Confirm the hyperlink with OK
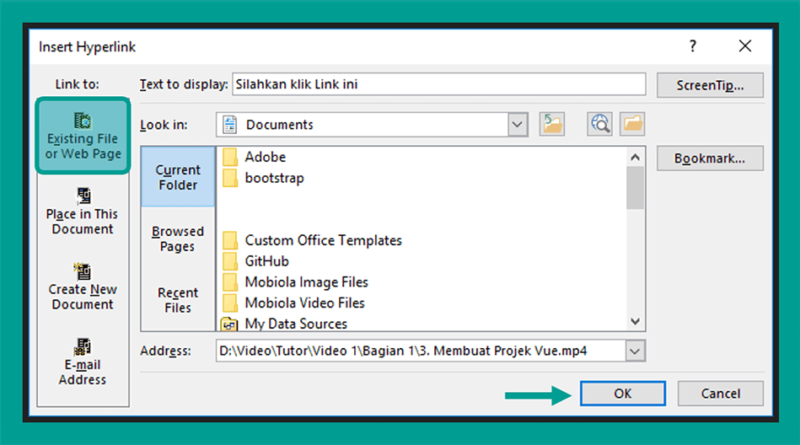 [x=622, y=393]
